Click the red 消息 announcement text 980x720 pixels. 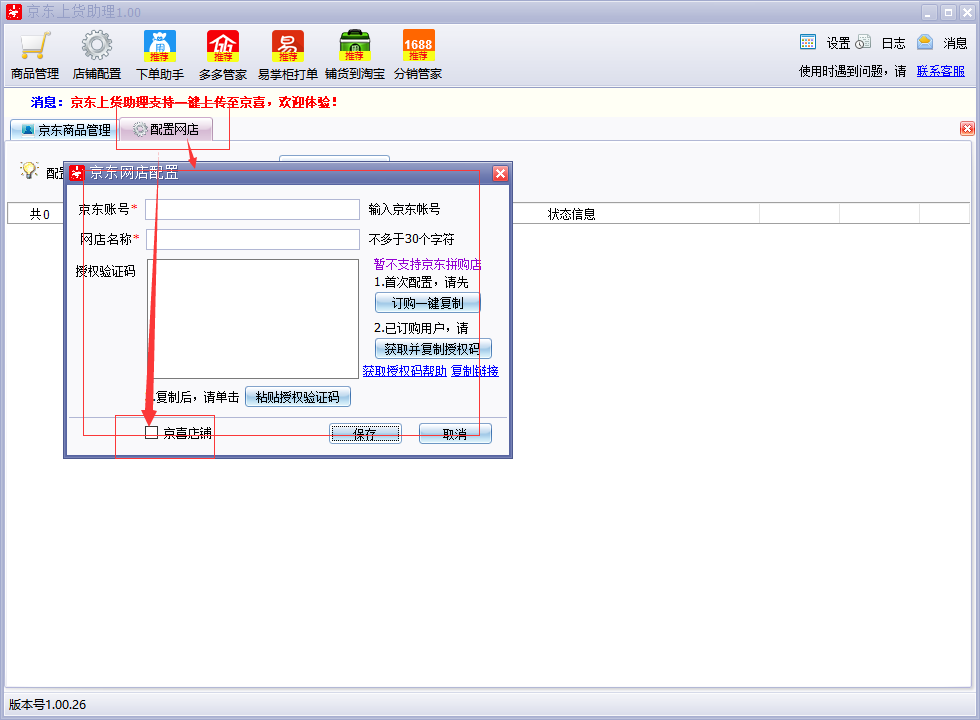coord(204,102)
